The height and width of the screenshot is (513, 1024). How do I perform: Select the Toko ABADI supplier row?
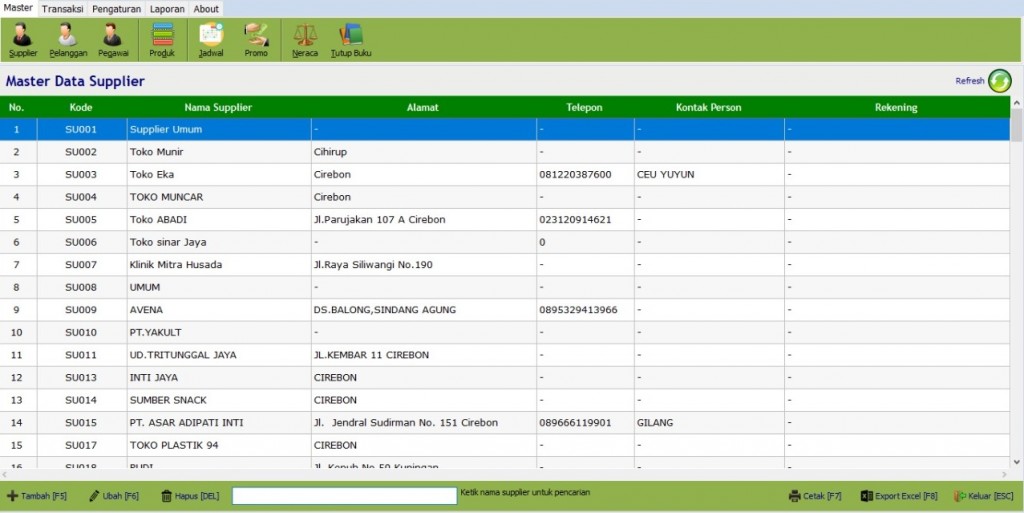pos(505,219)
